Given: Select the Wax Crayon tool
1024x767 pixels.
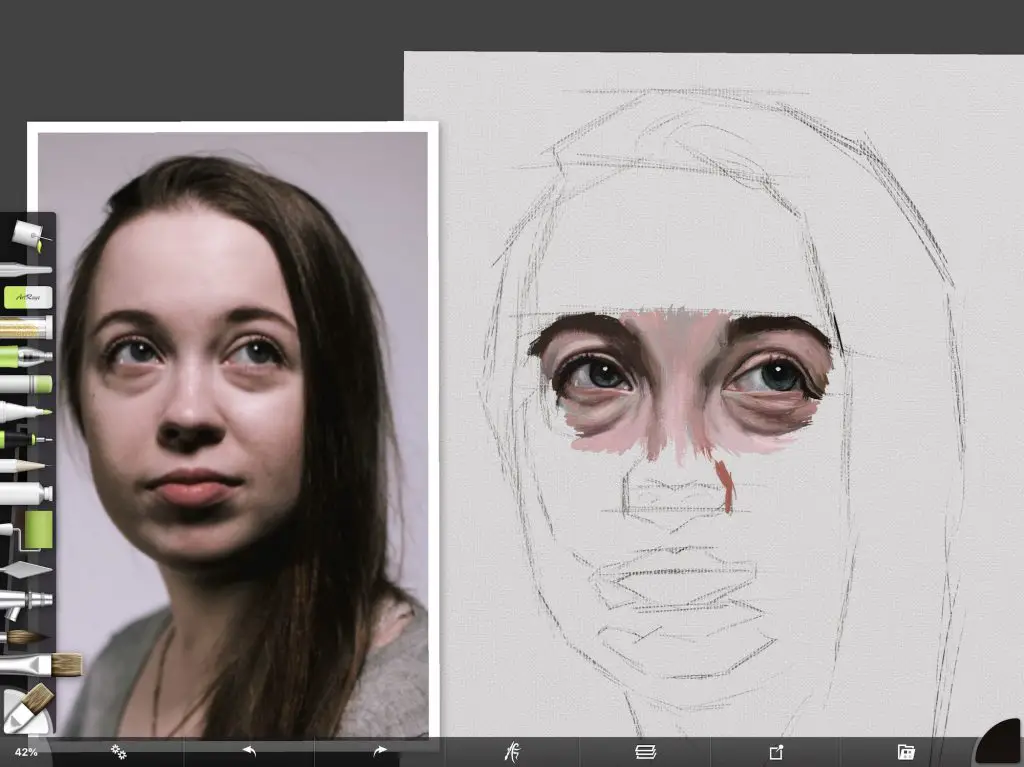Looking at the screenshot, I should 26,384.
